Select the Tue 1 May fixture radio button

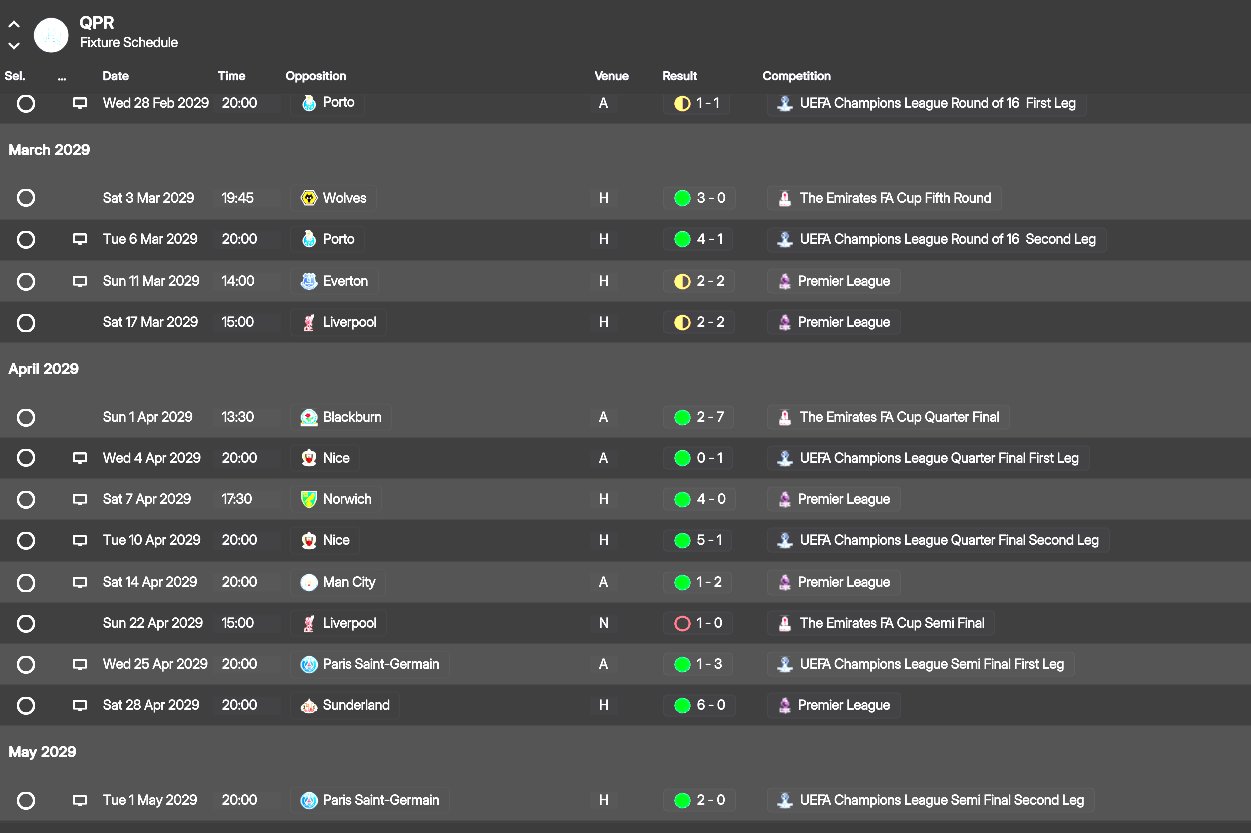[x=26, y=801]
